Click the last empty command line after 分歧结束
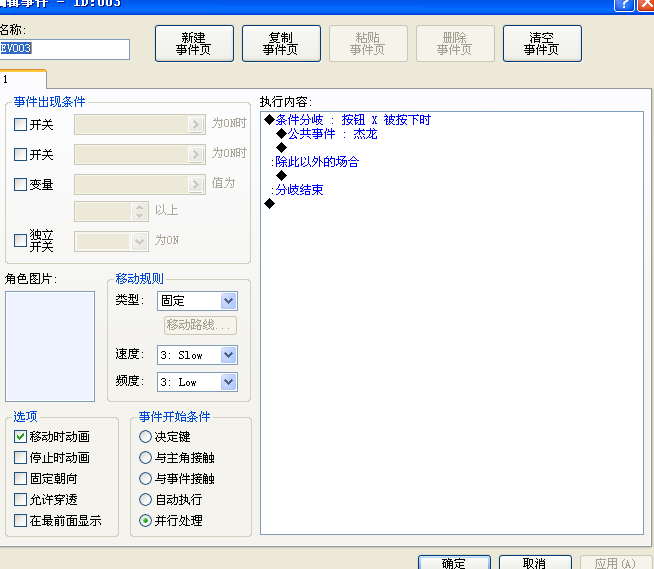The image size is (654, 569). point(269,204)
